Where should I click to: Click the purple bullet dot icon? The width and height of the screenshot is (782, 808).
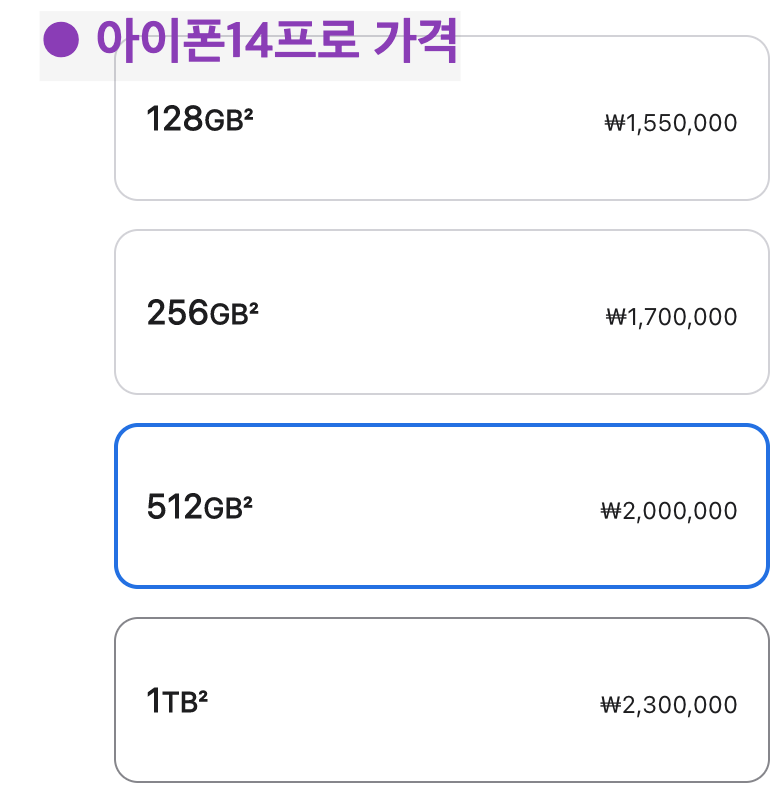[61, 39]
